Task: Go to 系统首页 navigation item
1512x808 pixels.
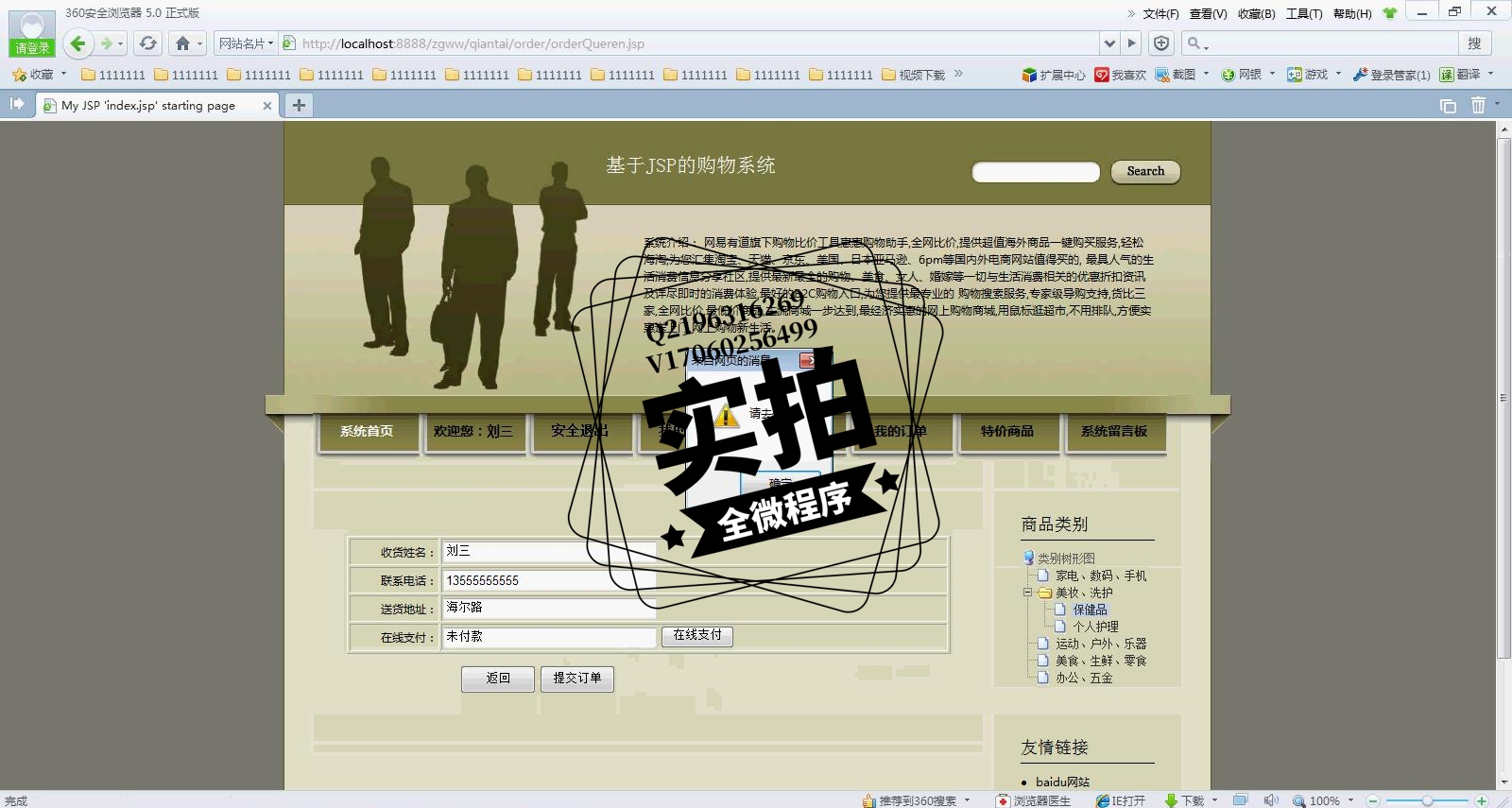Action: point(367,432)
